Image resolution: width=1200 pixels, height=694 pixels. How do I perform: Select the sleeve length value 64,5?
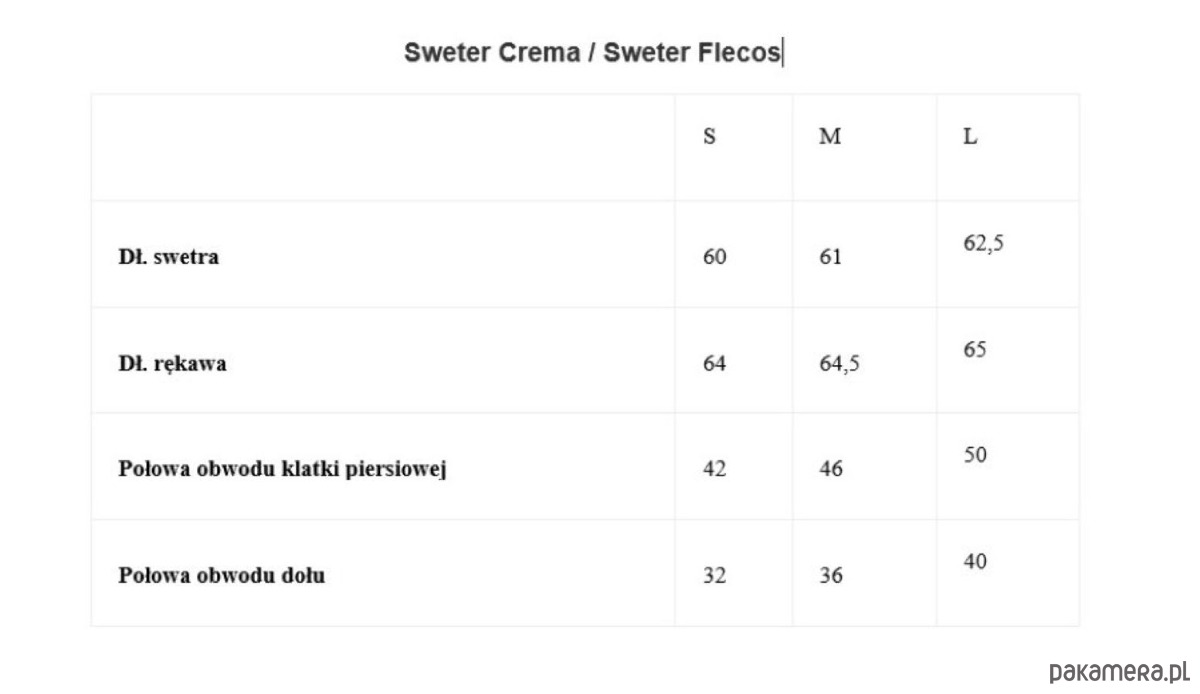coord(839,363)
